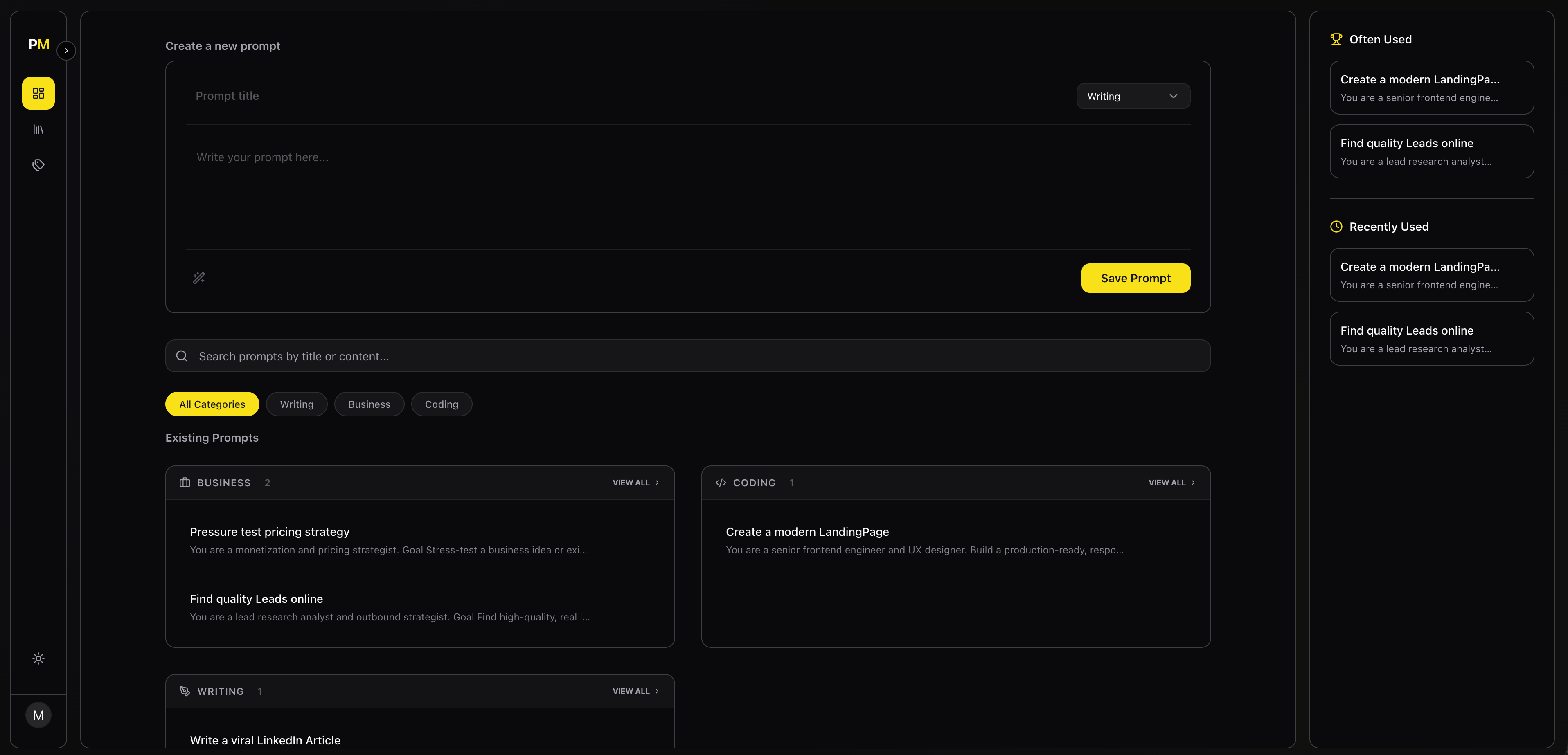
Task: Click the M user avatar
Action: pos(38,715)
